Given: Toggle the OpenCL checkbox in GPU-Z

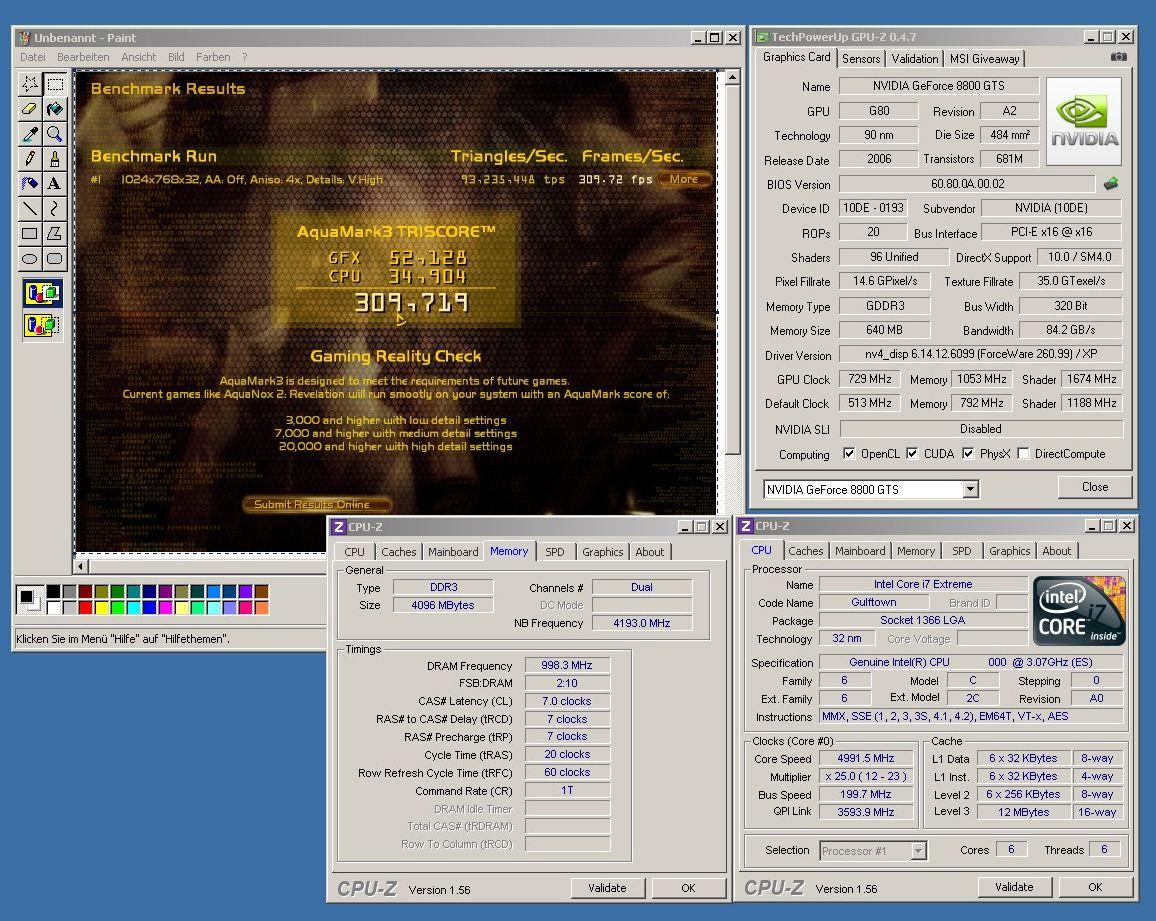Looking at the screenshot, I should 849,453.
